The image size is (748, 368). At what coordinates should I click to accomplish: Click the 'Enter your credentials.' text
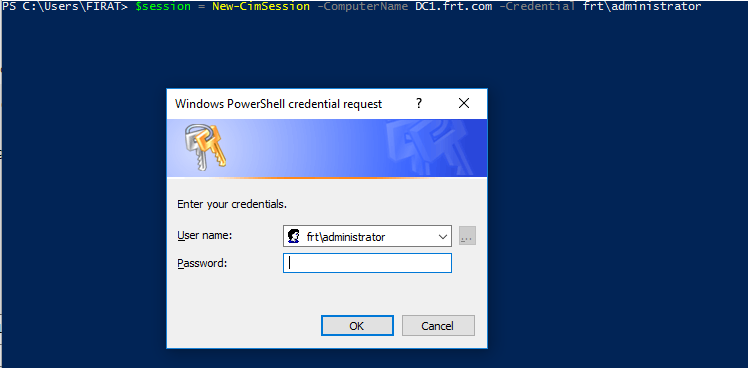click(232, 204)
